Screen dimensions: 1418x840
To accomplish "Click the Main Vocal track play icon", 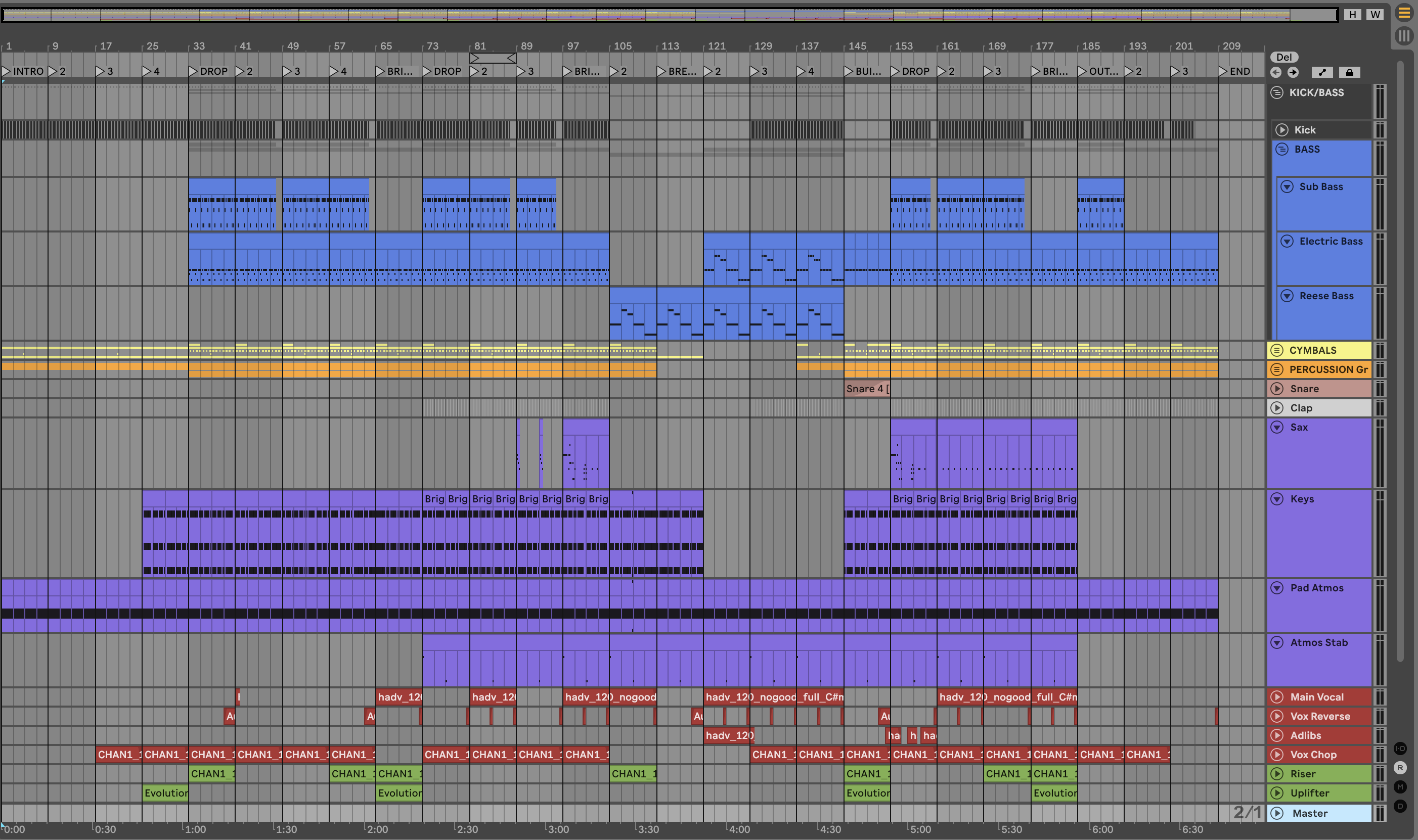I will pos(1277,697).
